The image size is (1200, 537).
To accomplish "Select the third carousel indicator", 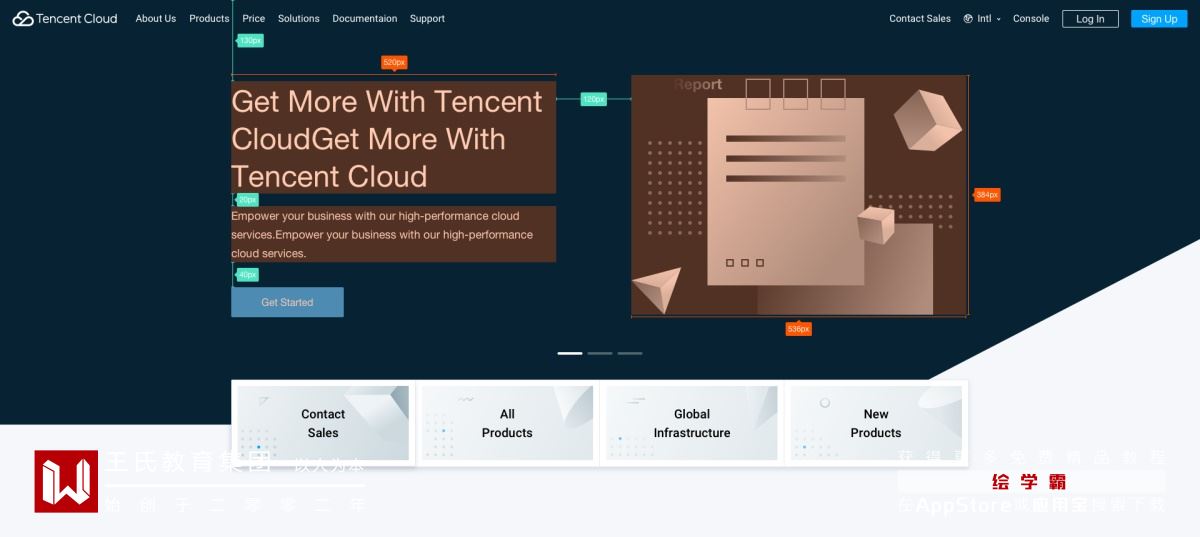I will pyautogui.click(x=630, y=353).
